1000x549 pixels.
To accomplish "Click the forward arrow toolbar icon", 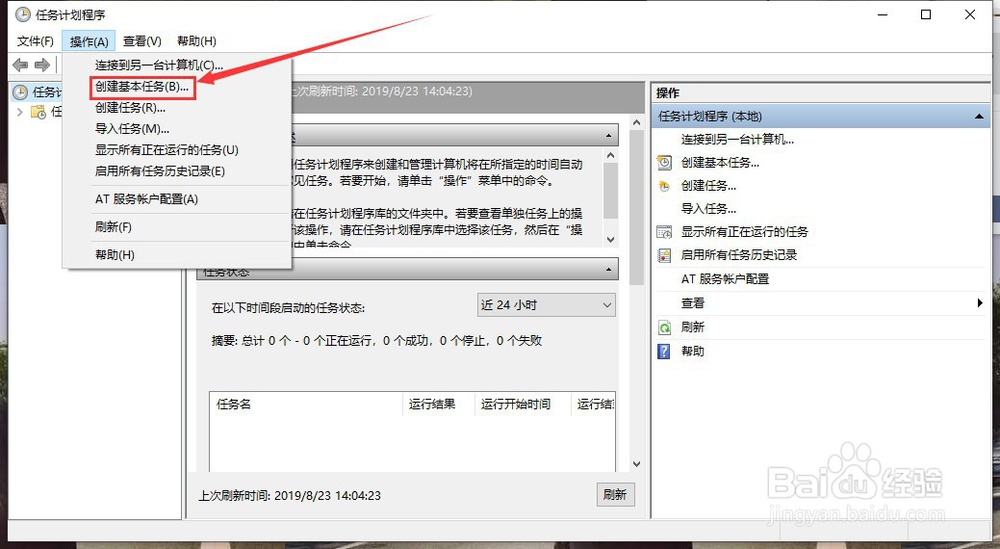I will 42,64.
